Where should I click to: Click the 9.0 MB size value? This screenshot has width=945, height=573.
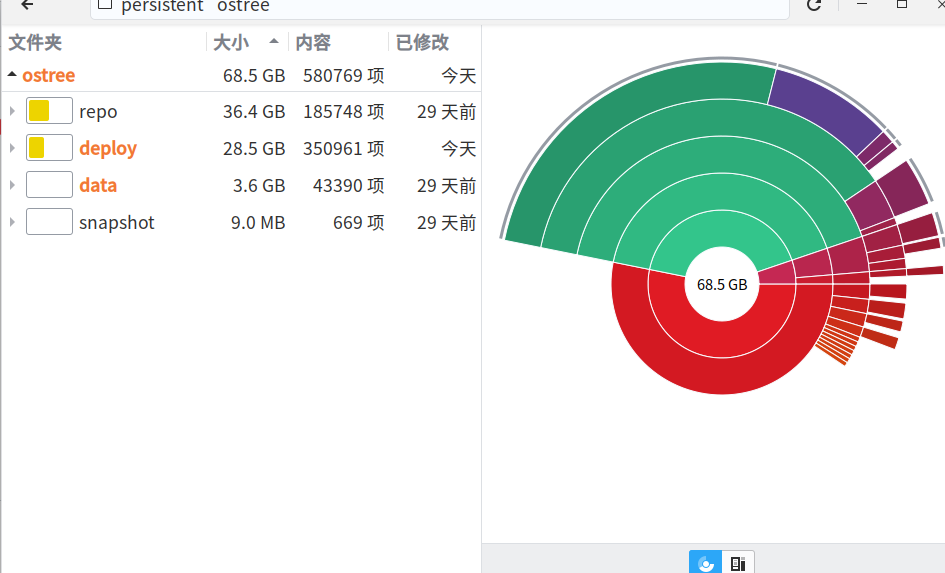point(258,223)
